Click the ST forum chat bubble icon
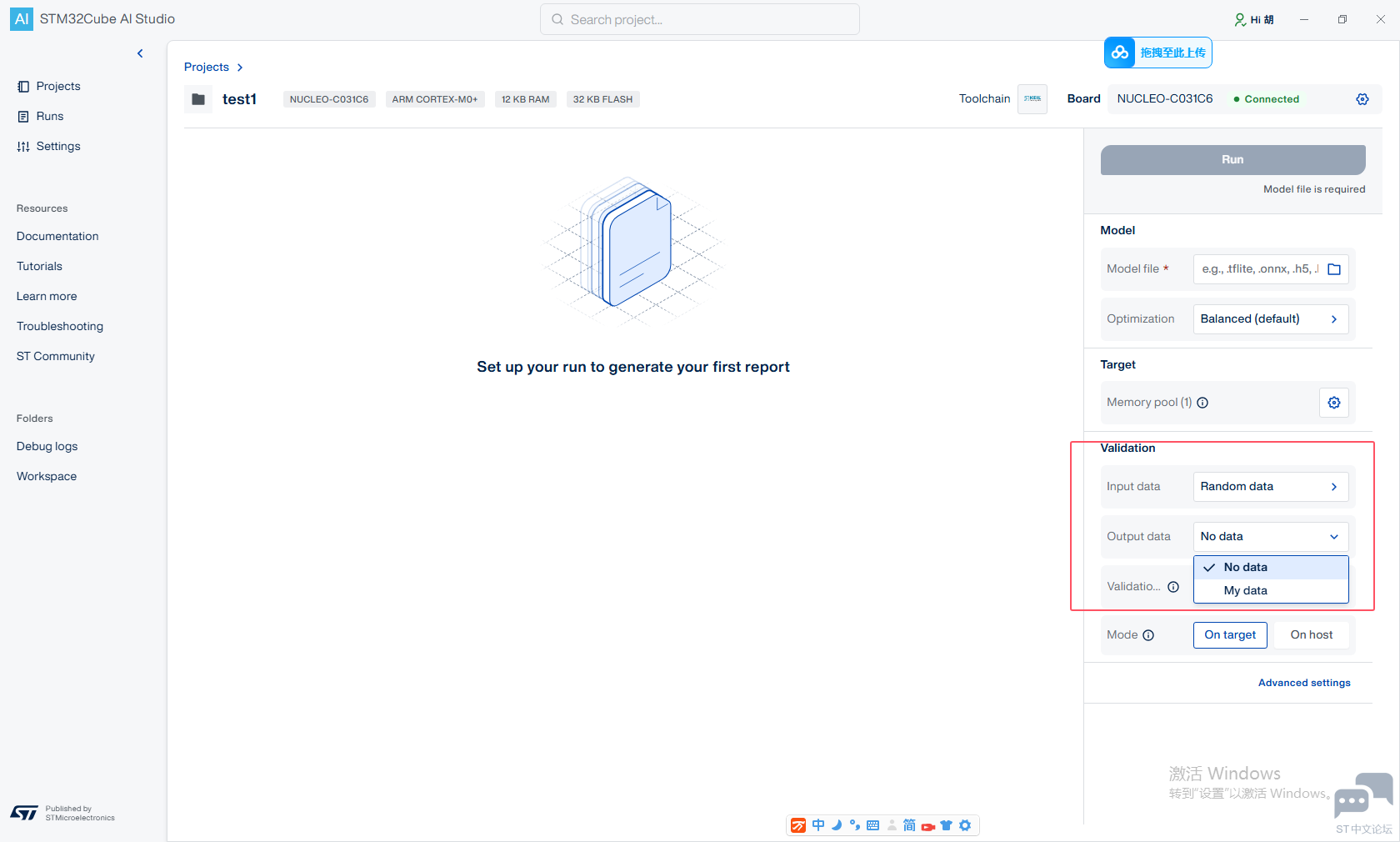 point(1363,795)
